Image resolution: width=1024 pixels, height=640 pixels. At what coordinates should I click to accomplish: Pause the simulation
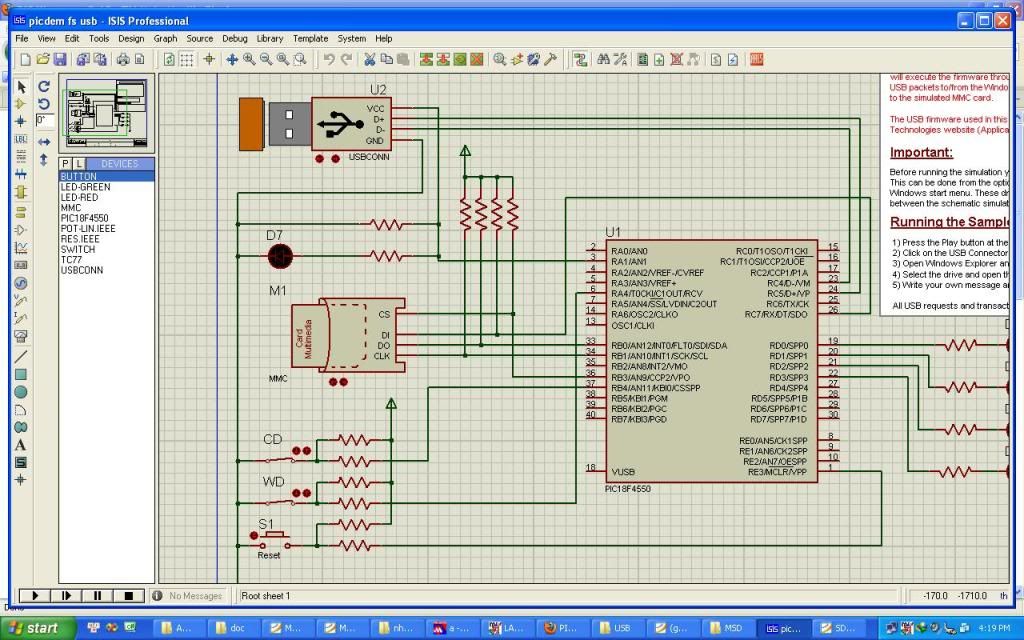[97, 596]
